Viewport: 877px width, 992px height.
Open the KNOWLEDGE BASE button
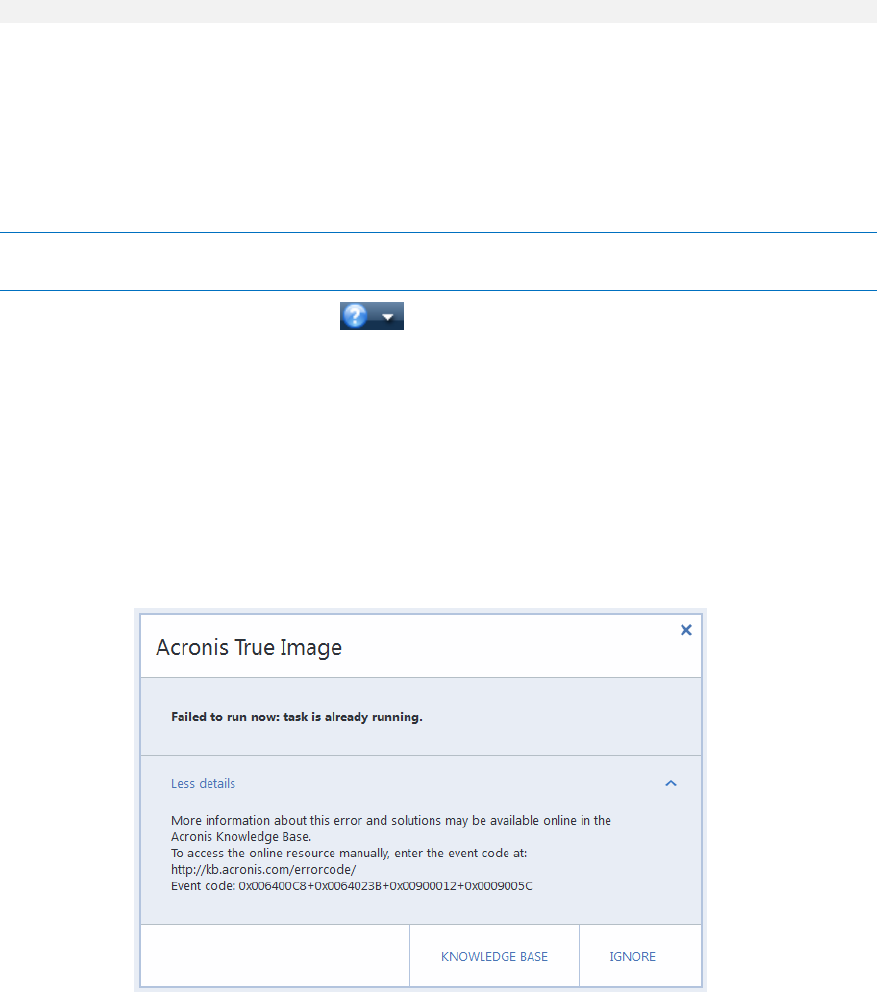[494, 956]
